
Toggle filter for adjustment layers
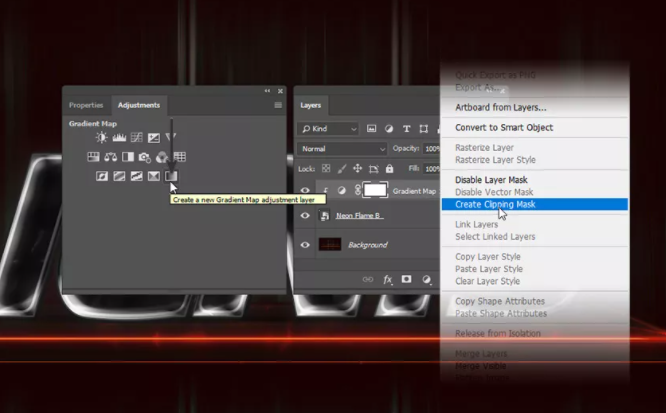[389, 129]
